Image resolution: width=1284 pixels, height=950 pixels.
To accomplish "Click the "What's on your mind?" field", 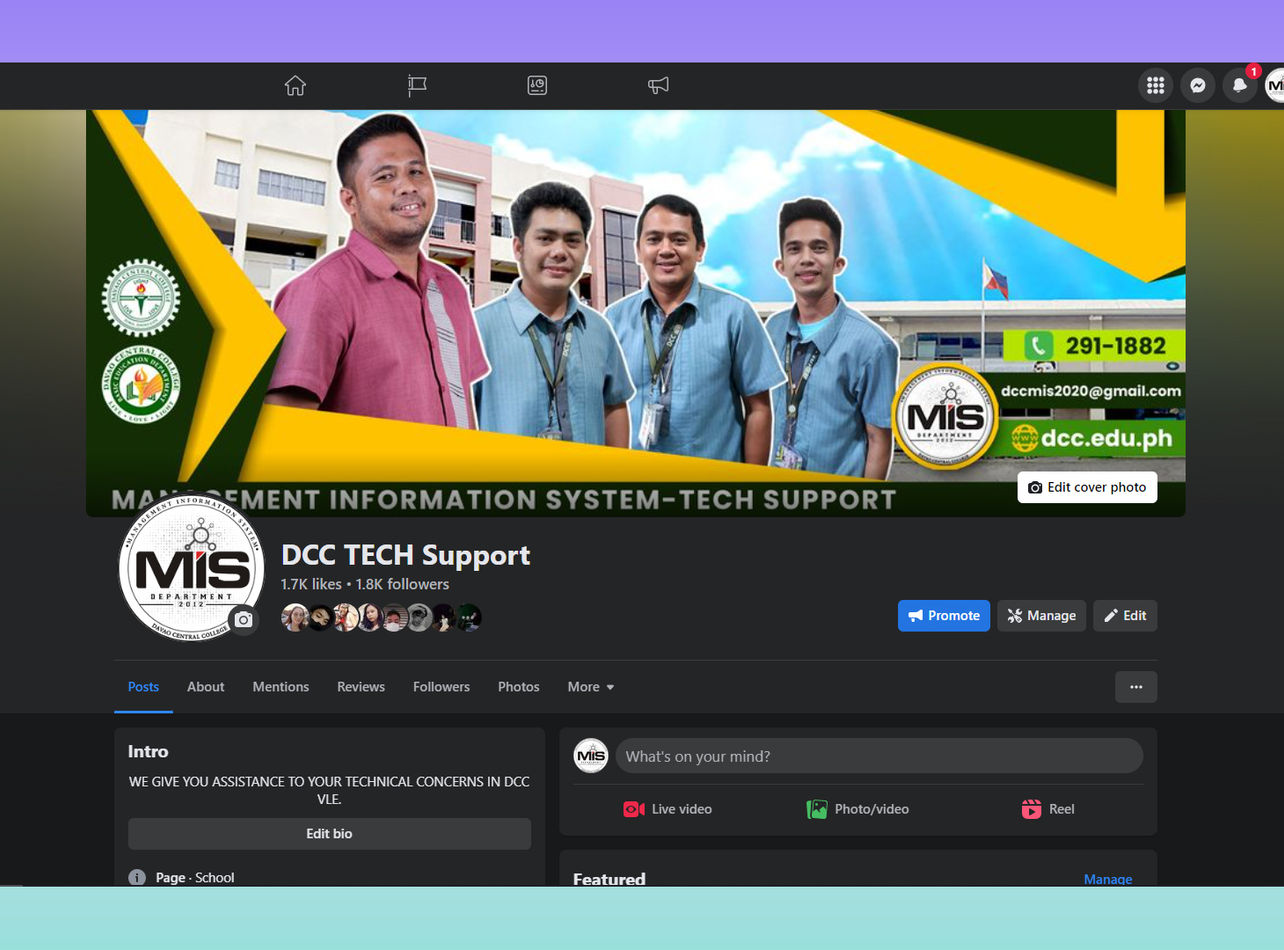I will [x=879, y=756].
